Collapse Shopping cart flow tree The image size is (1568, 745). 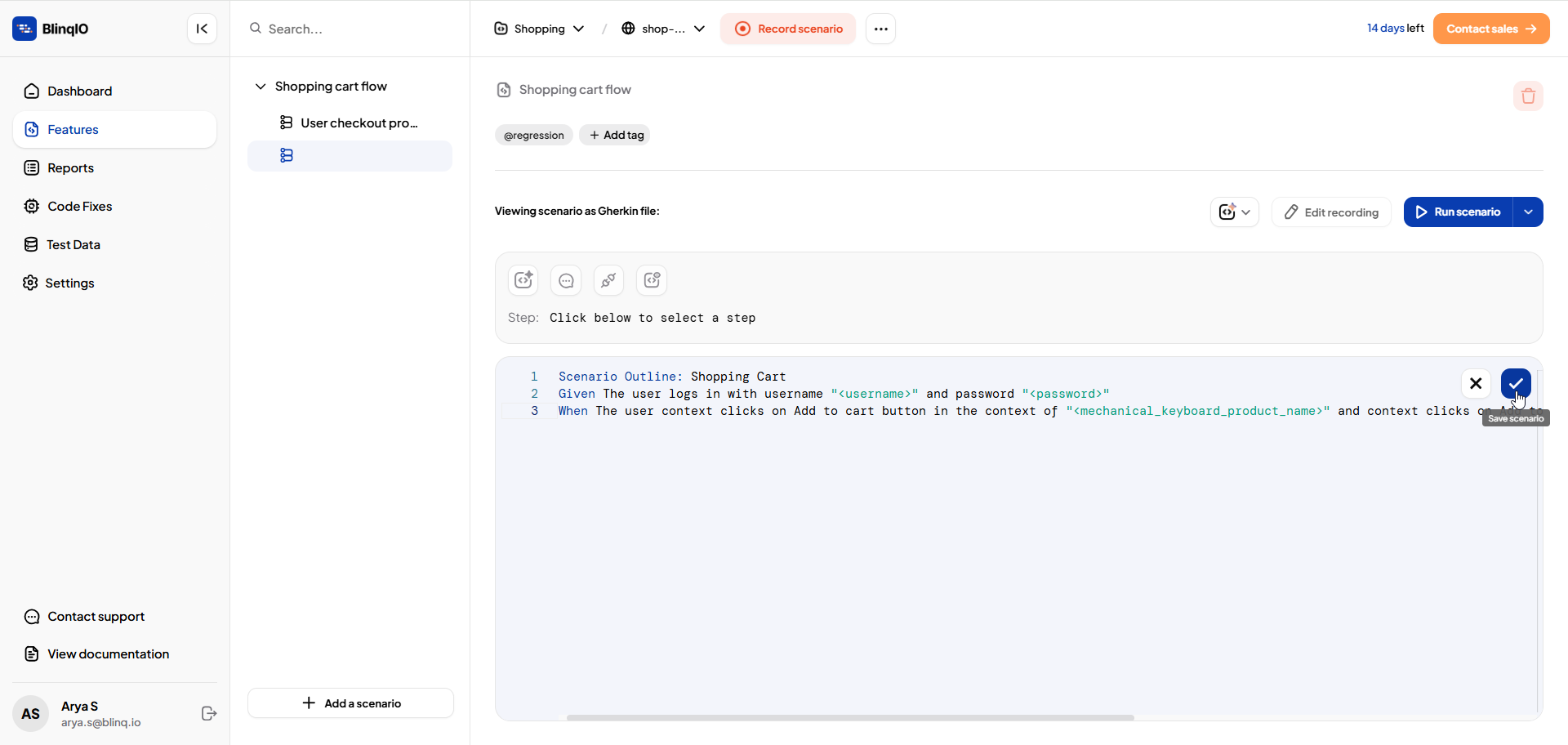click(261, 87)
